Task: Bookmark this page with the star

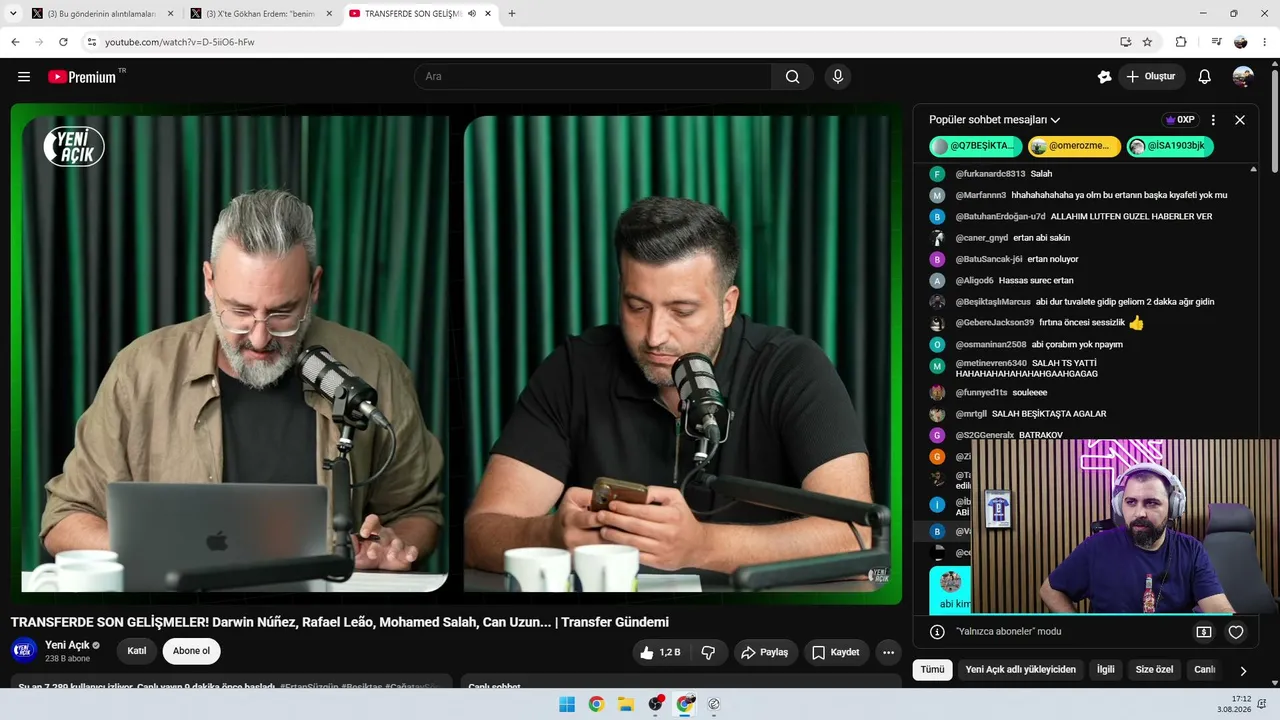Action: [x=1147, y=42]
